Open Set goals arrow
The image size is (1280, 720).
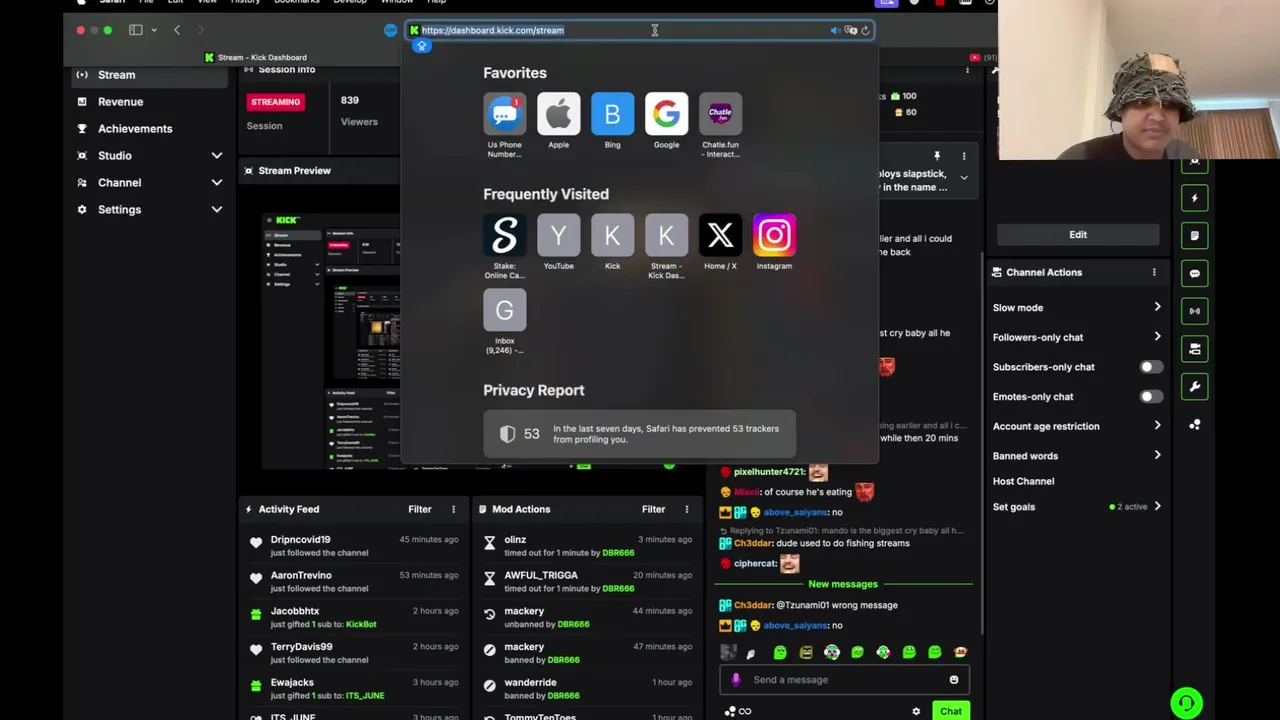[x=1157, y=506]
